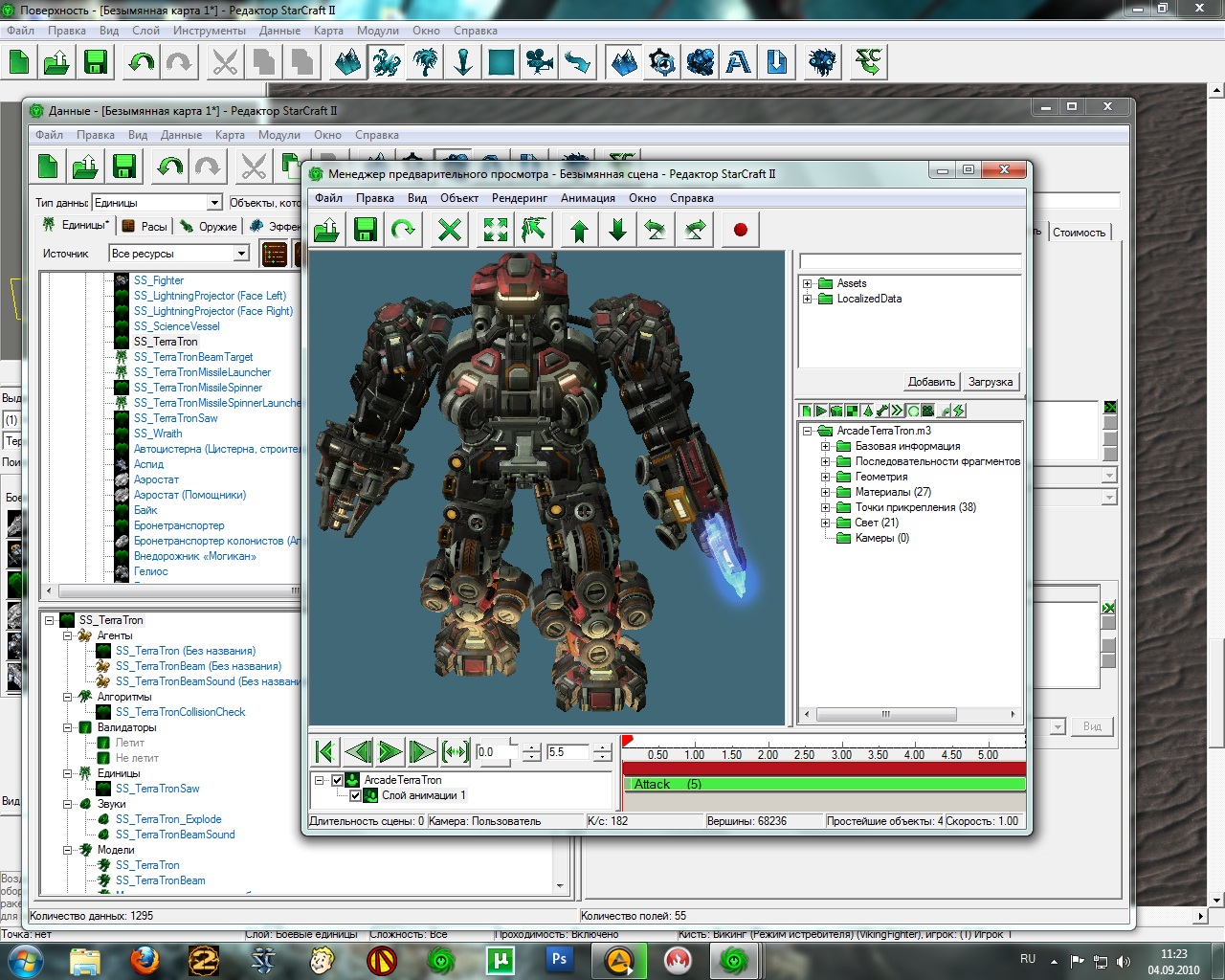Click the checkerboard icon above the model tree
This screenshot has height=980, width=1225.
pos(852,411)
